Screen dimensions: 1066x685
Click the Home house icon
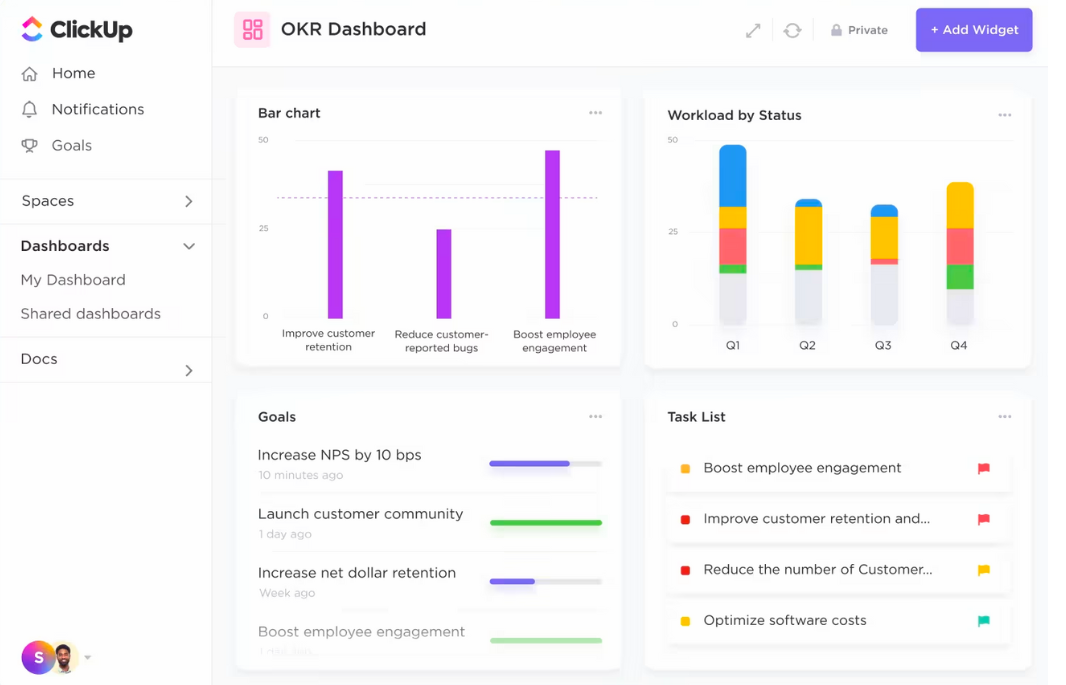click(x=30, y=74)
